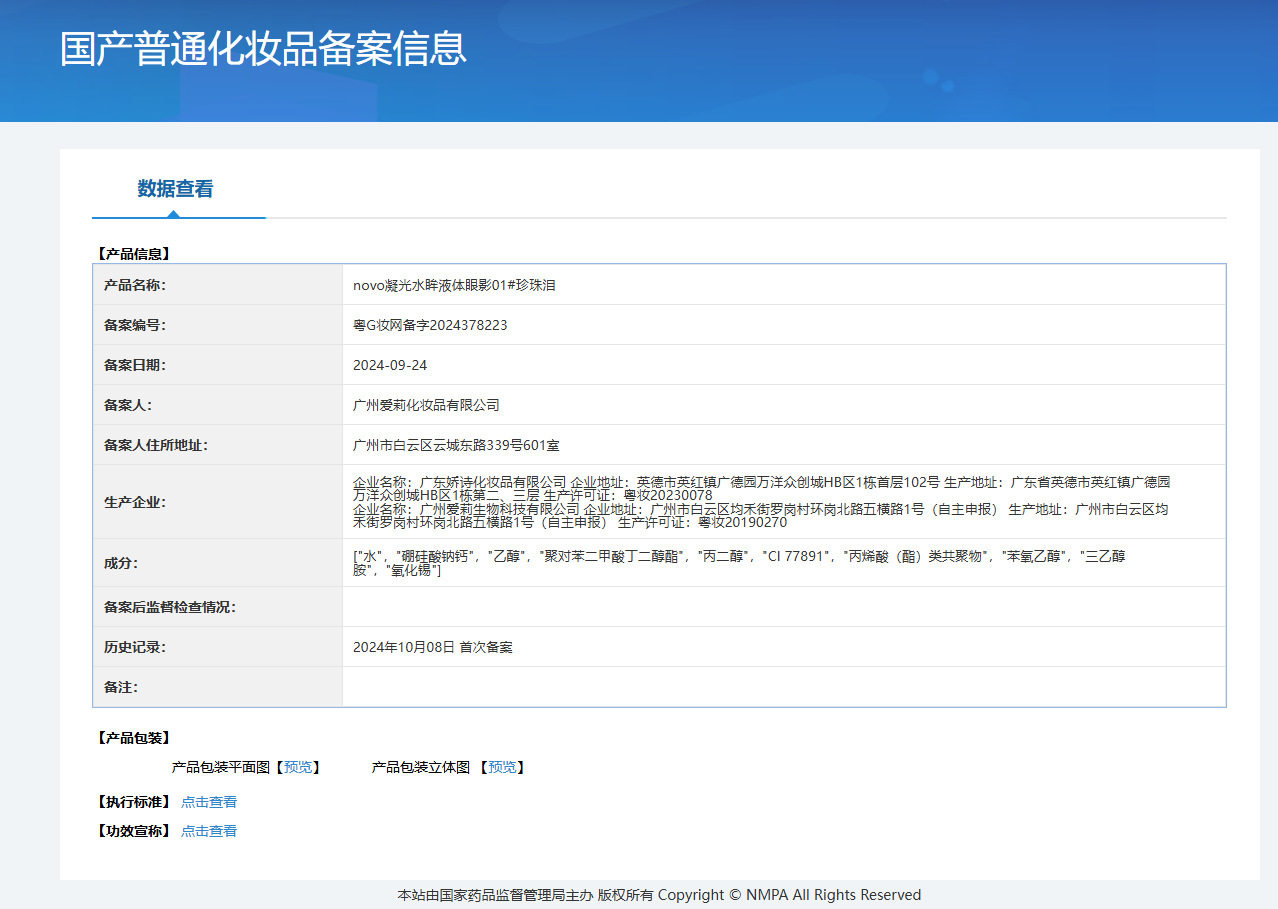Click filing number 粤G妆网备字2024378223
Screen dimensions: 1278x909
[x=430, y=325]
